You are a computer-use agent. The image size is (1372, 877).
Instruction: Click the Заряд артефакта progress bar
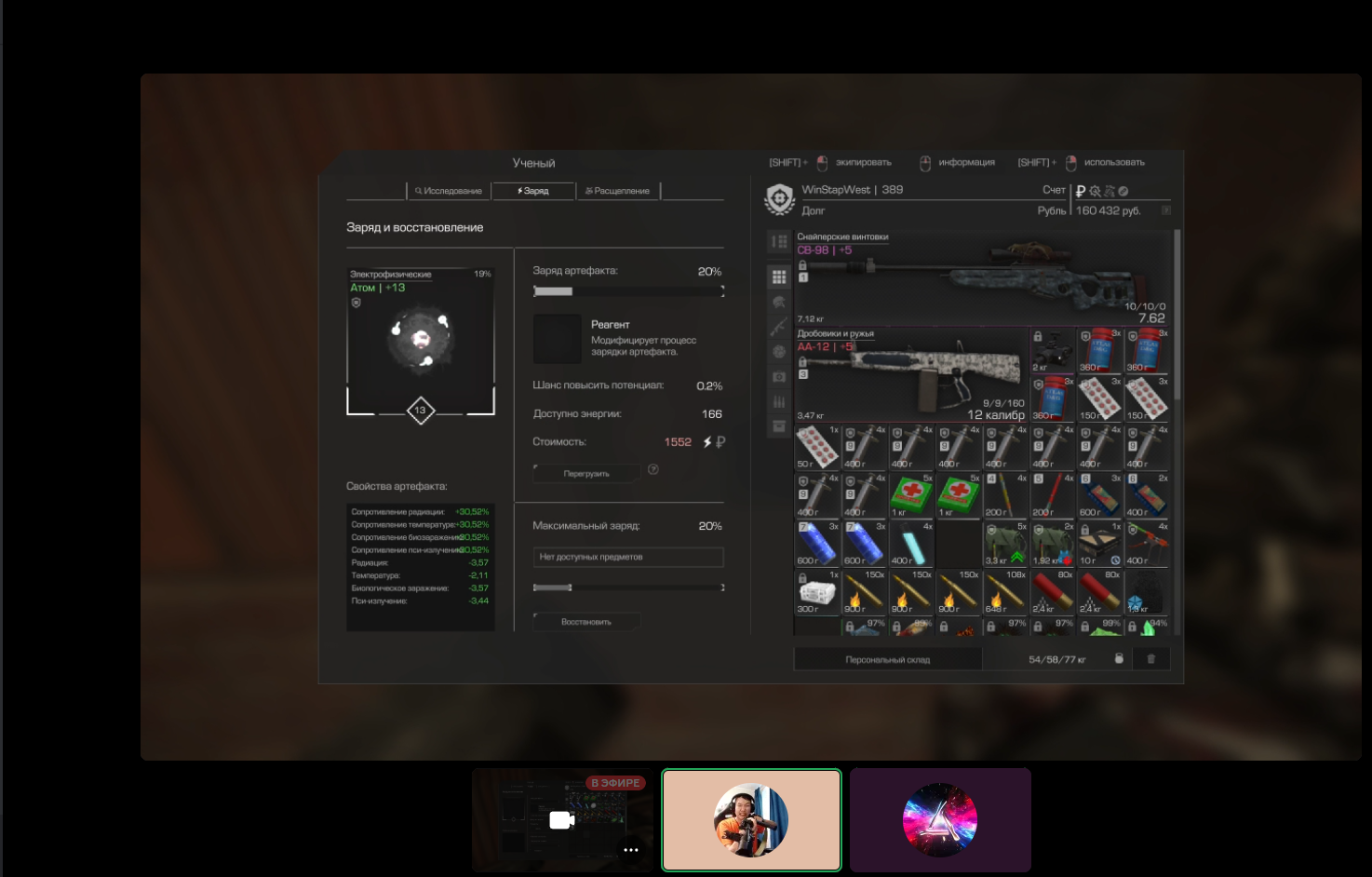coord(628,291)
